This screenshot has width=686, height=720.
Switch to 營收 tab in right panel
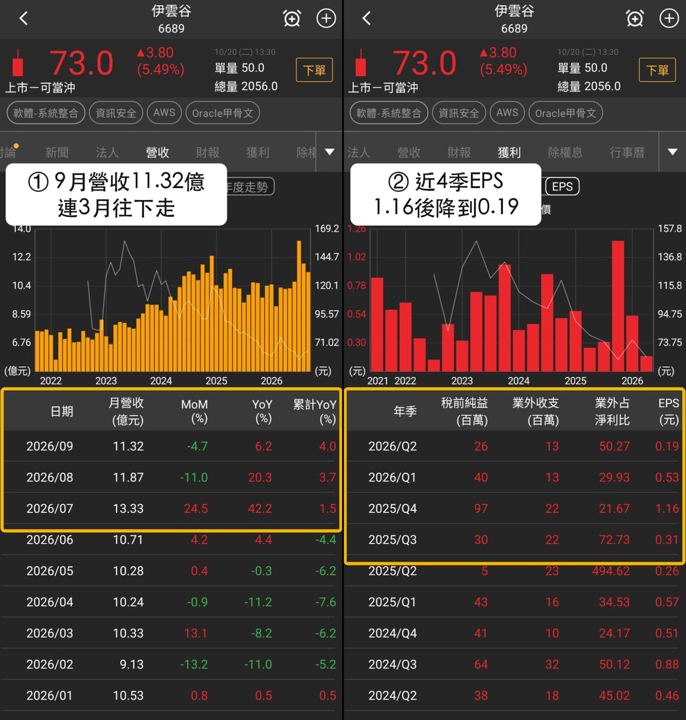tap(409, 152)
